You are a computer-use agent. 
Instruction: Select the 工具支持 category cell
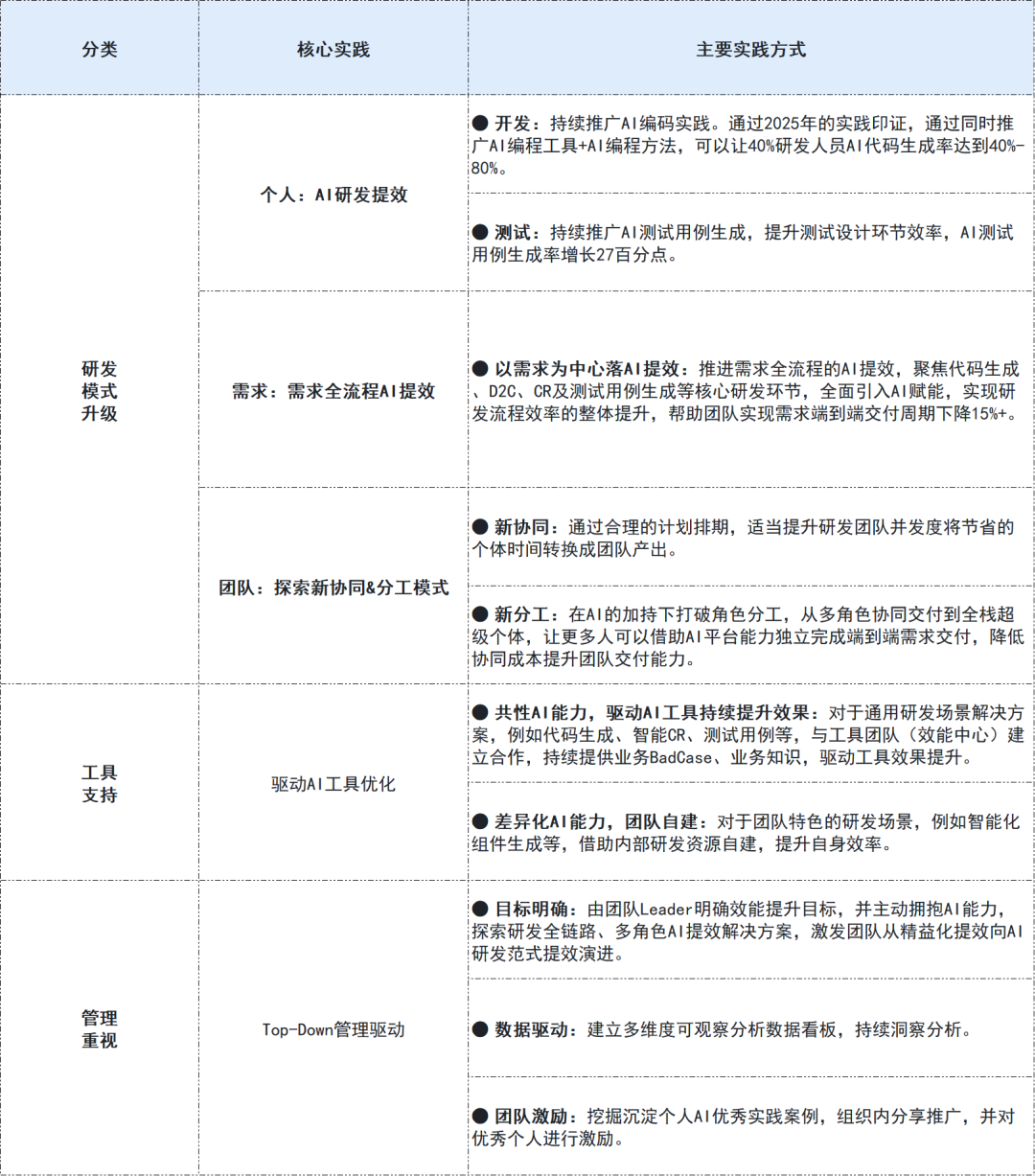tap(99, 782)
